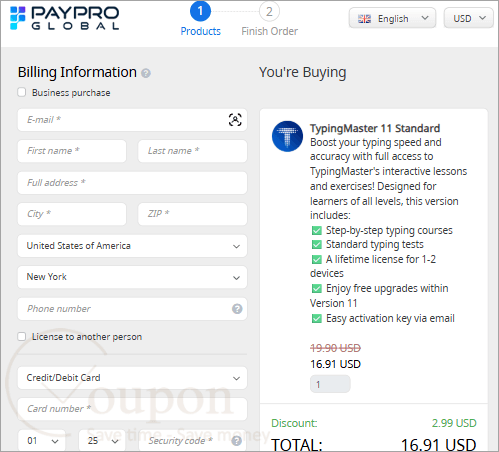Viewport: 499px width, 452px height.
Task: Click the E-mail input field
Action: [x=132, y=120]
